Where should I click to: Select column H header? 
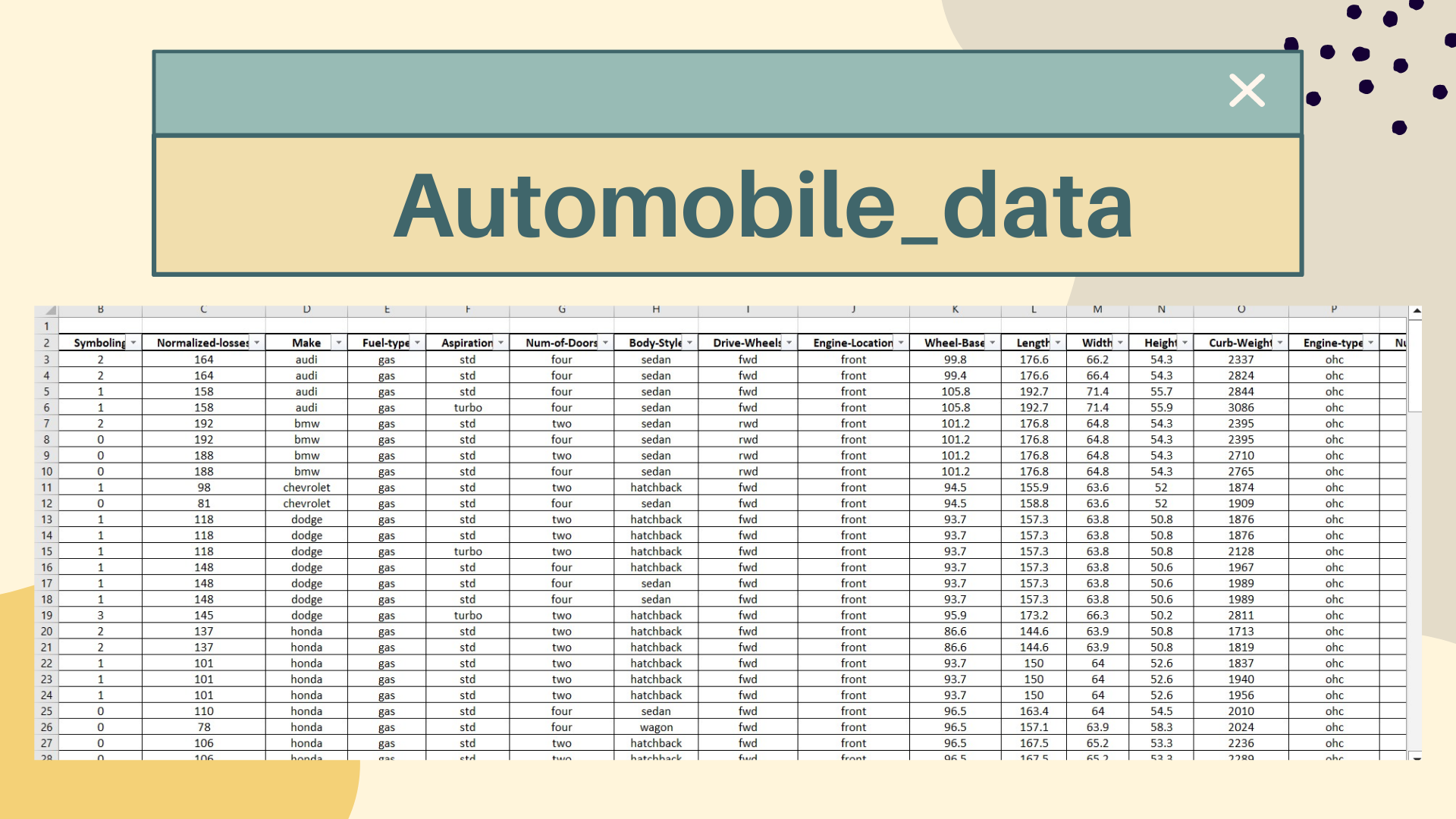pyautogui.click(x=656, y=310)
